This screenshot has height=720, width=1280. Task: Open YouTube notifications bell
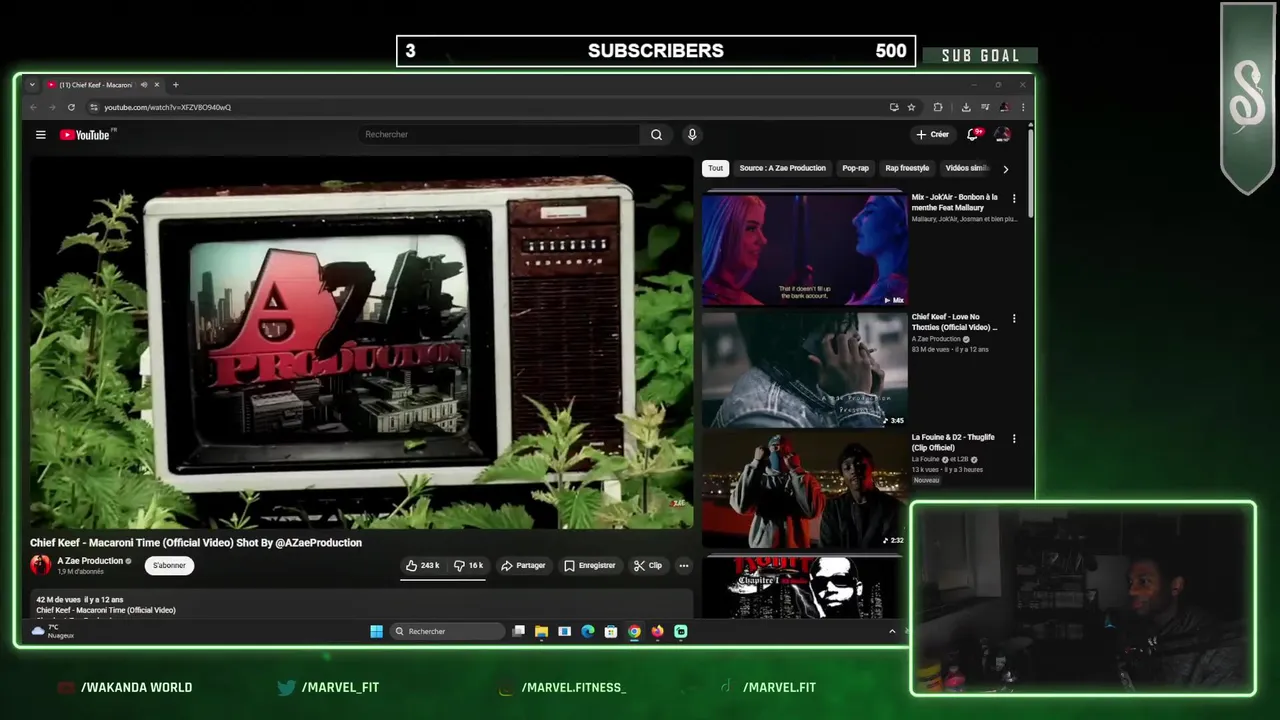click(x=972, y=134)
